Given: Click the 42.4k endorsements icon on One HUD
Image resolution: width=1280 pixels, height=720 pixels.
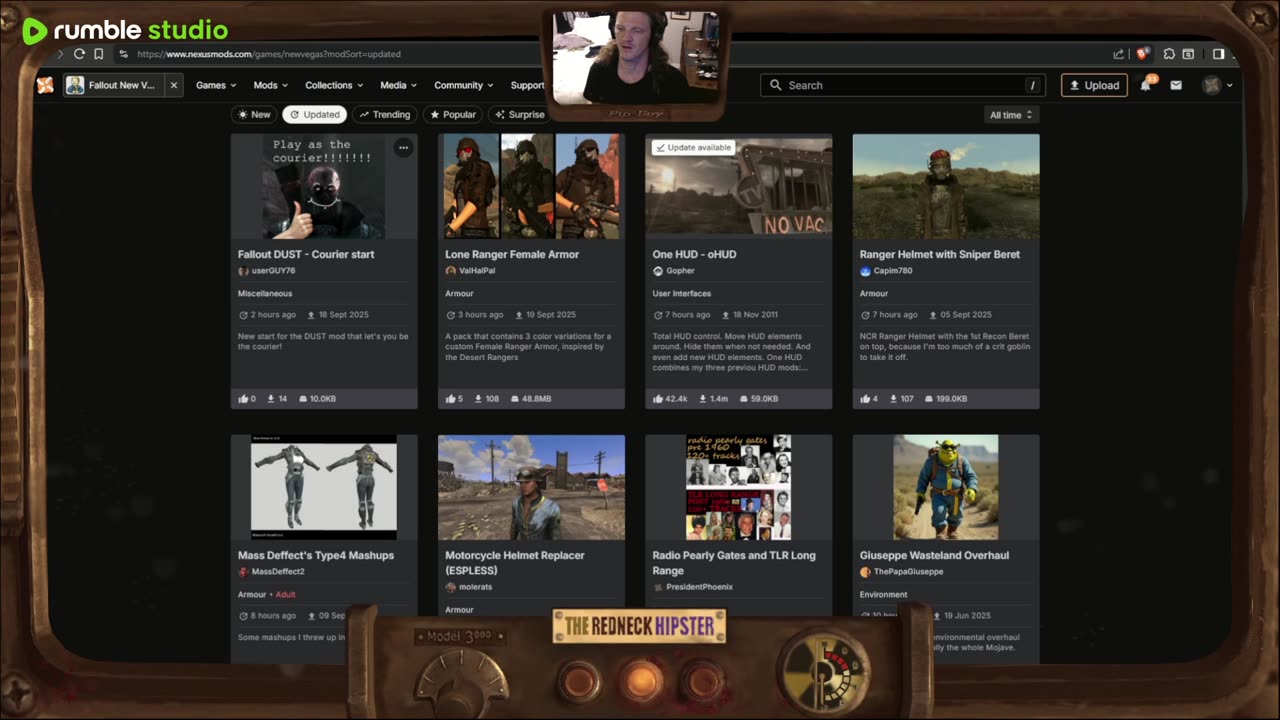Looking at the screenshot, I should pos(658,399).
